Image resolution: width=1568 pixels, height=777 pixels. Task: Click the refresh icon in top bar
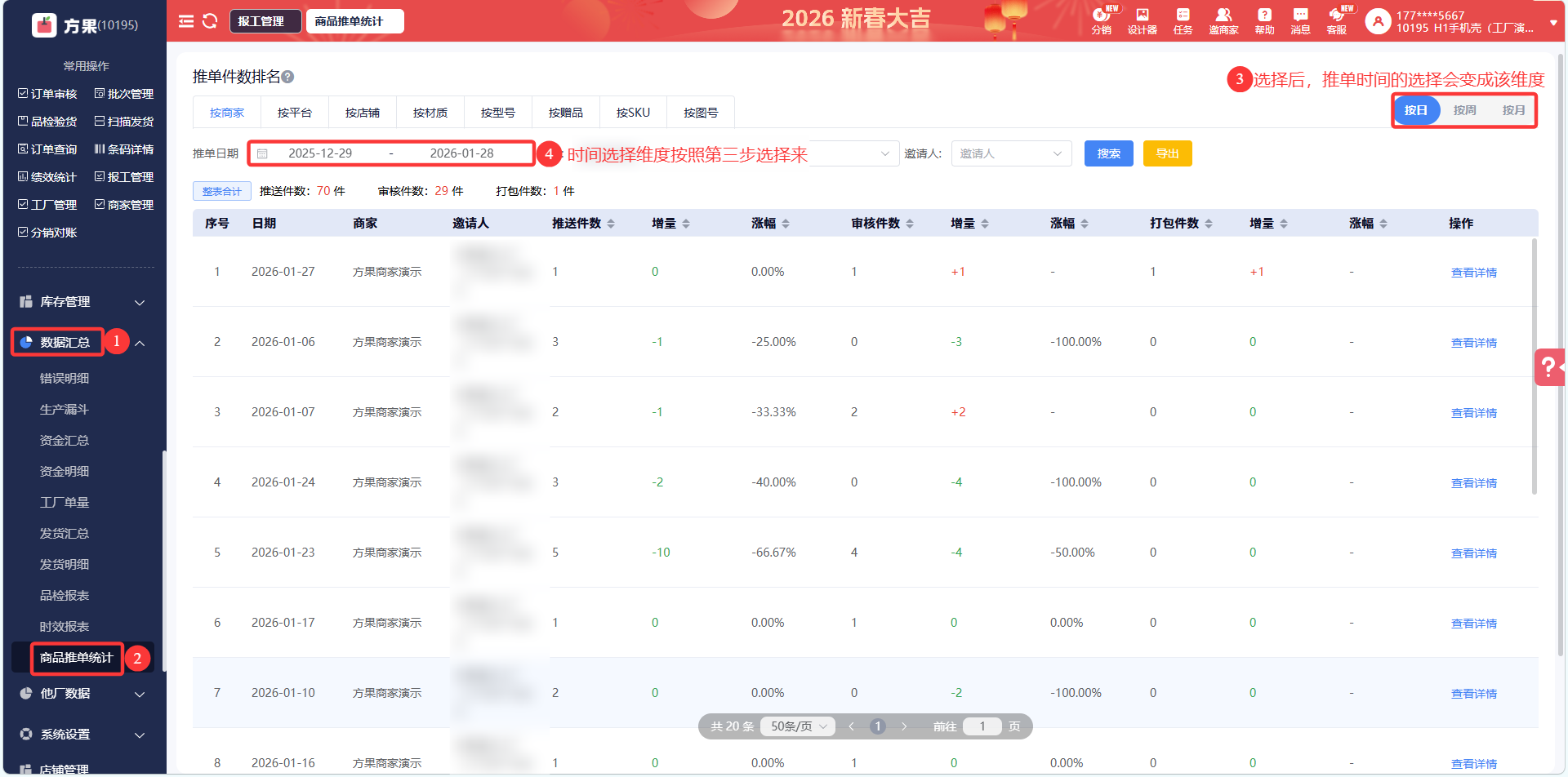click(x=210, y=21)
